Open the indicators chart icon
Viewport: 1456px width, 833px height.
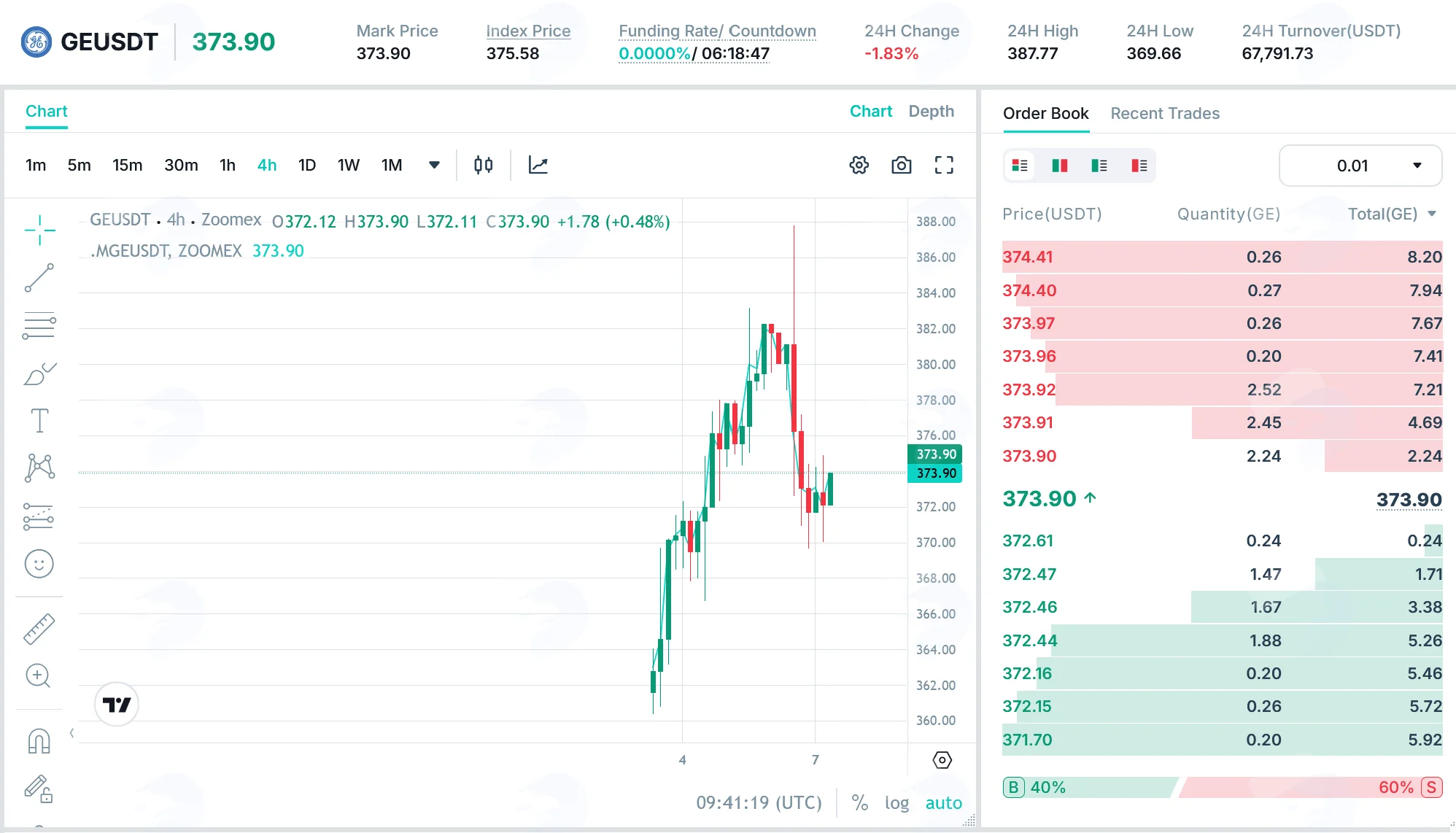coord(538,166)
